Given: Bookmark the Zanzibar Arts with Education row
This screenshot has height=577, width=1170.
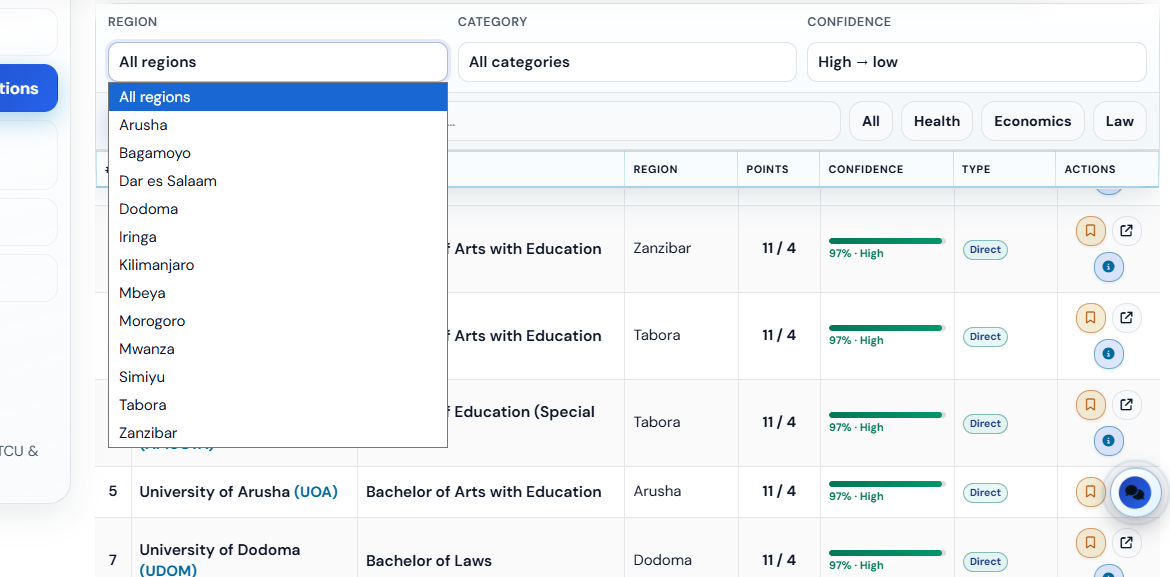Looking at the screenshot, I should pyautogui.click(x=1090, y=231).
